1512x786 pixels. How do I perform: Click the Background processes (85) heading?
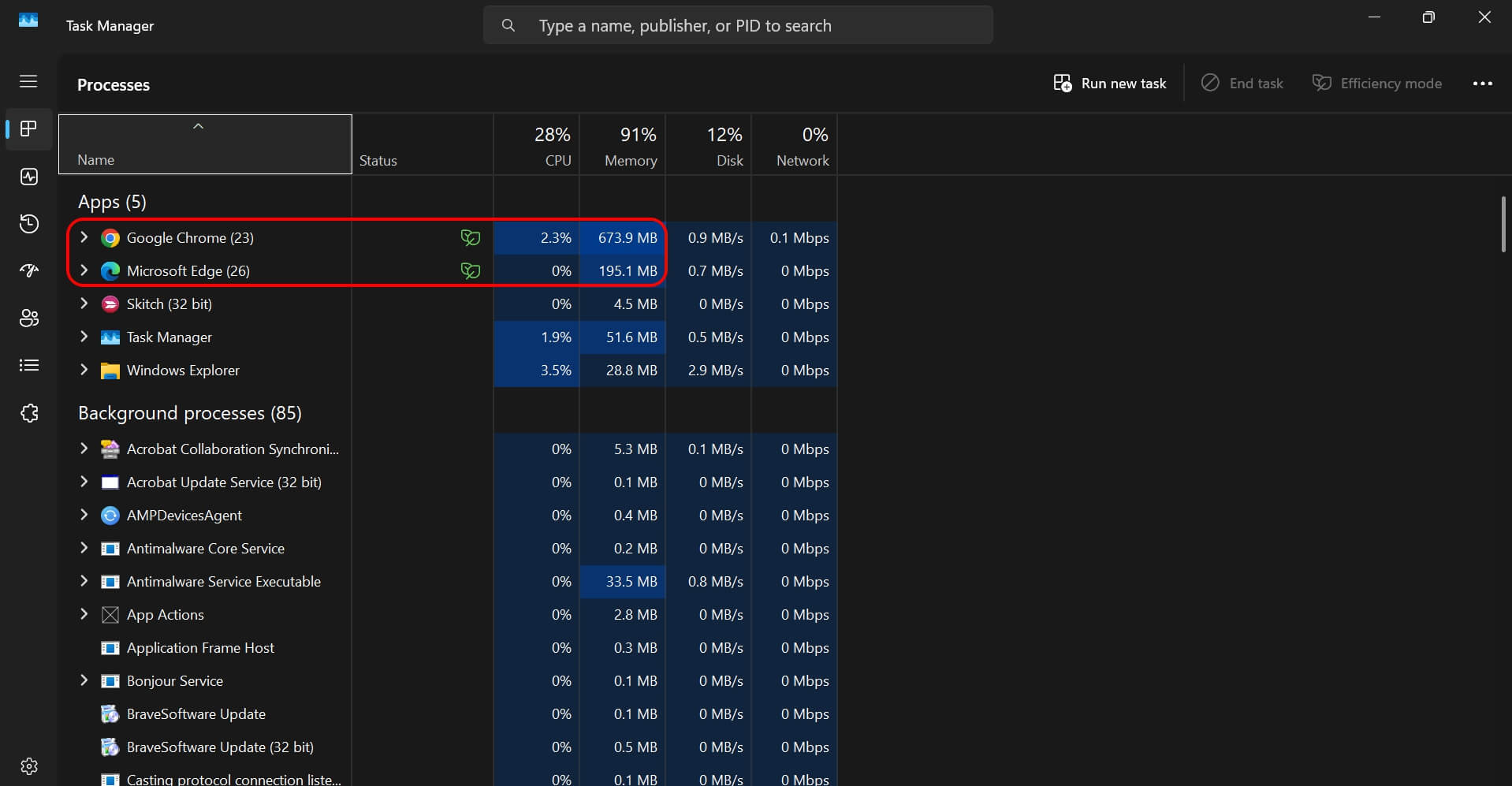click(190, 413)
